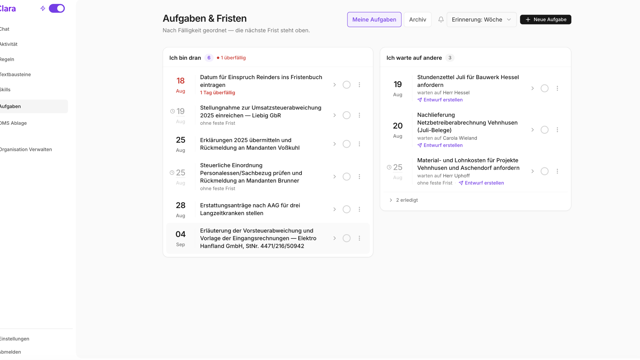Open Organisation Verwalten in sidebar
Viewport: 640px width, 360px height.
pyautogui.click(x=26, y=149)
